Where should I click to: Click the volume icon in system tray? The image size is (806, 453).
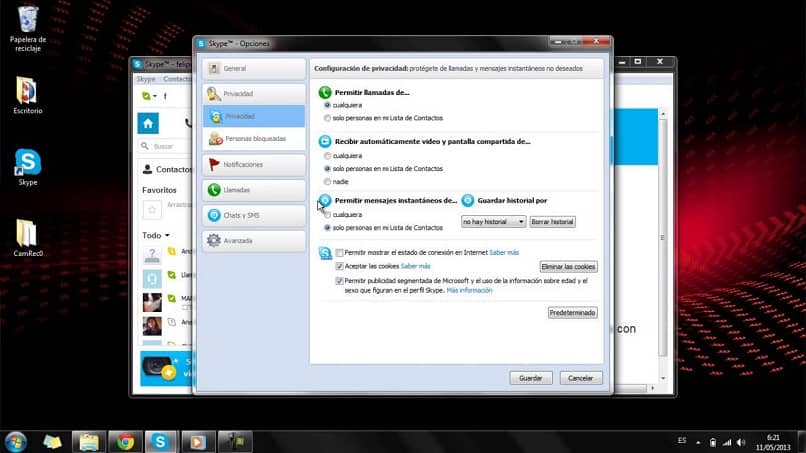pyautogui.click(x=741, y=442)
